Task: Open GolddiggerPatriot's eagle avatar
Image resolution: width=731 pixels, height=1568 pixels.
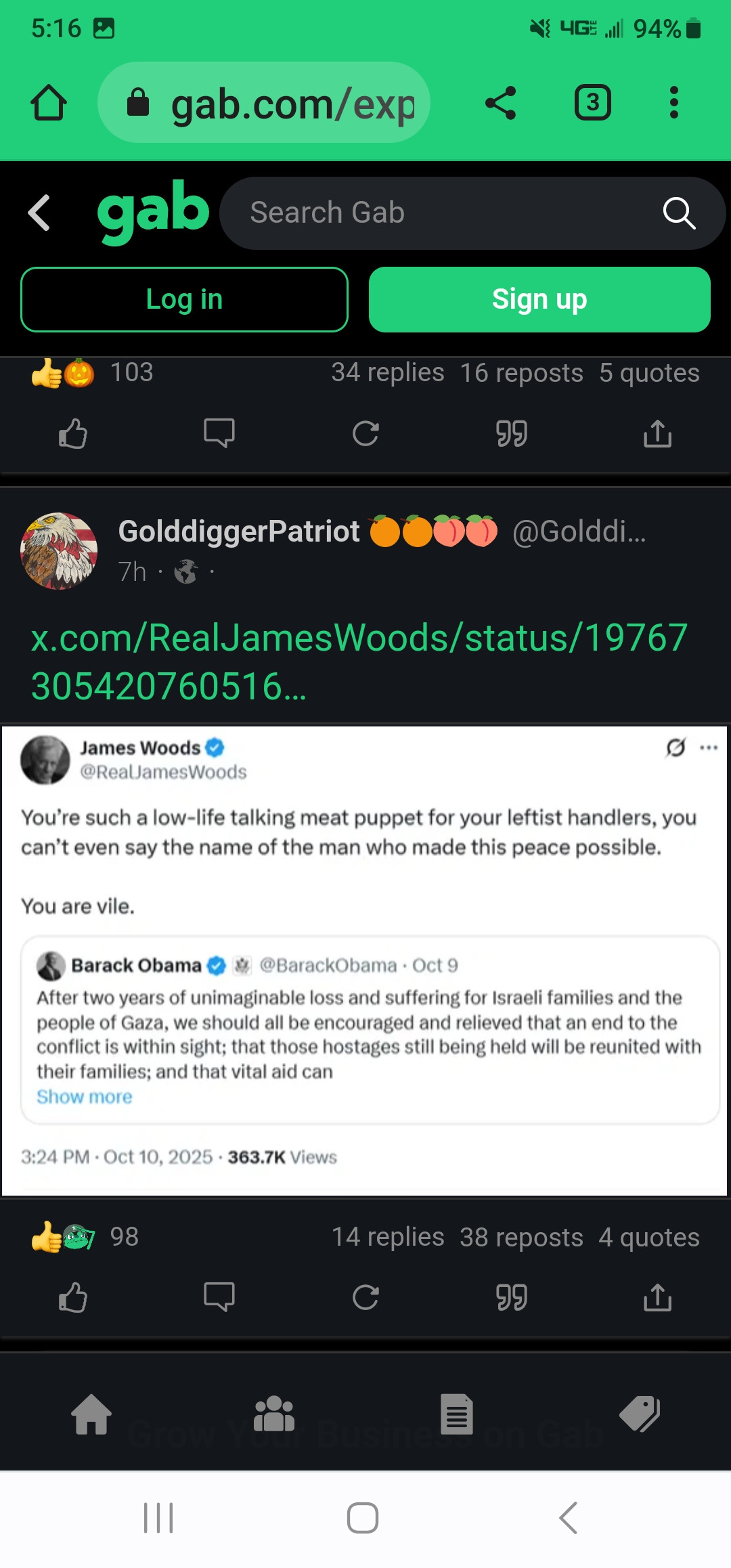Action: pos(59,551)
